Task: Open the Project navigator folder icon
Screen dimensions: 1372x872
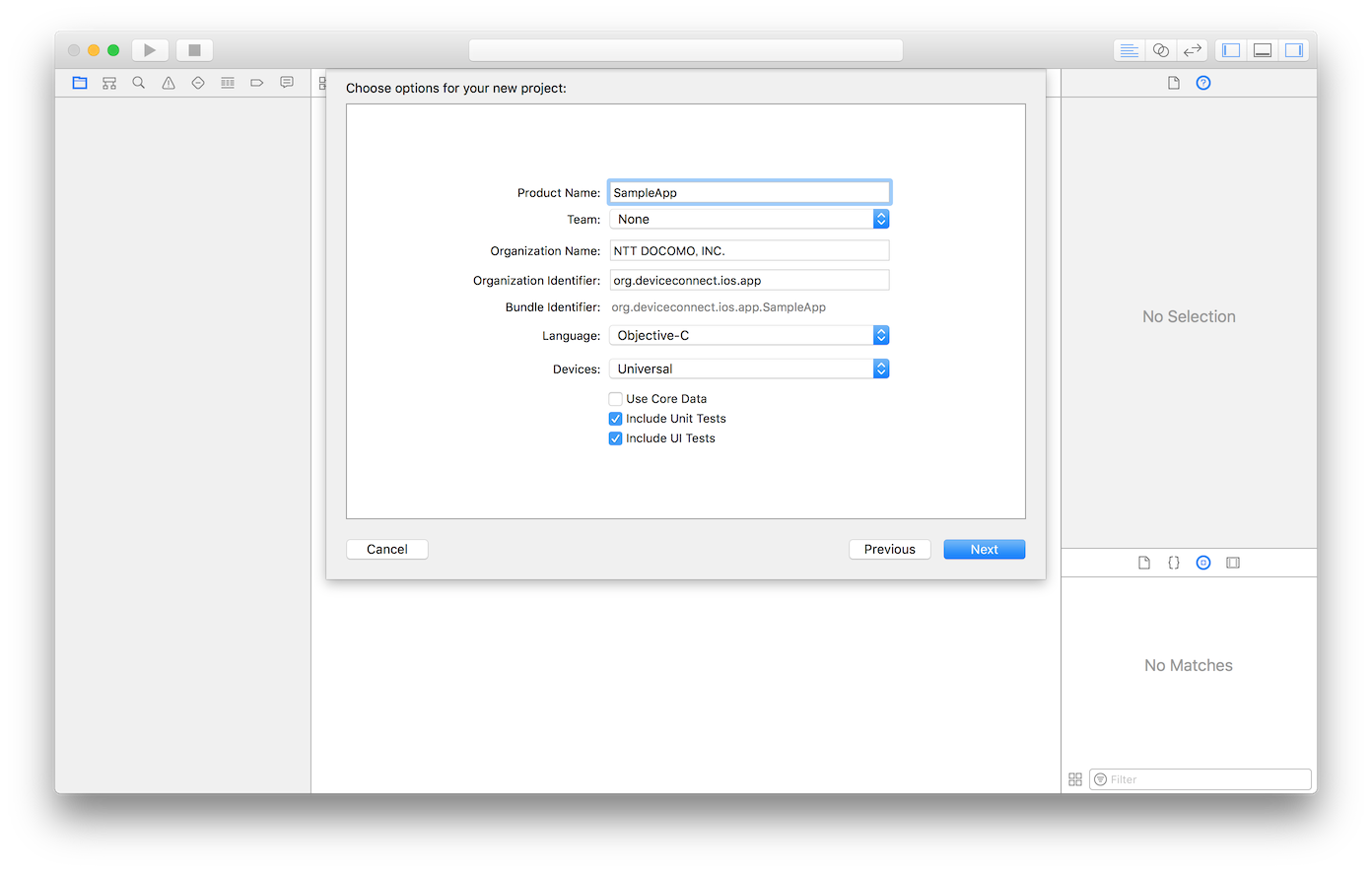Action: click(80, 83)
